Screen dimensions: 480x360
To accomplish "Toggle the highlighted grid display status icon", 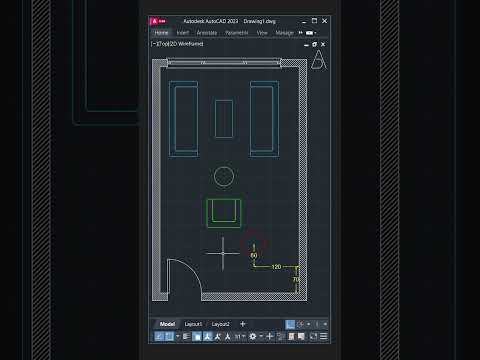I will point(290,324).
